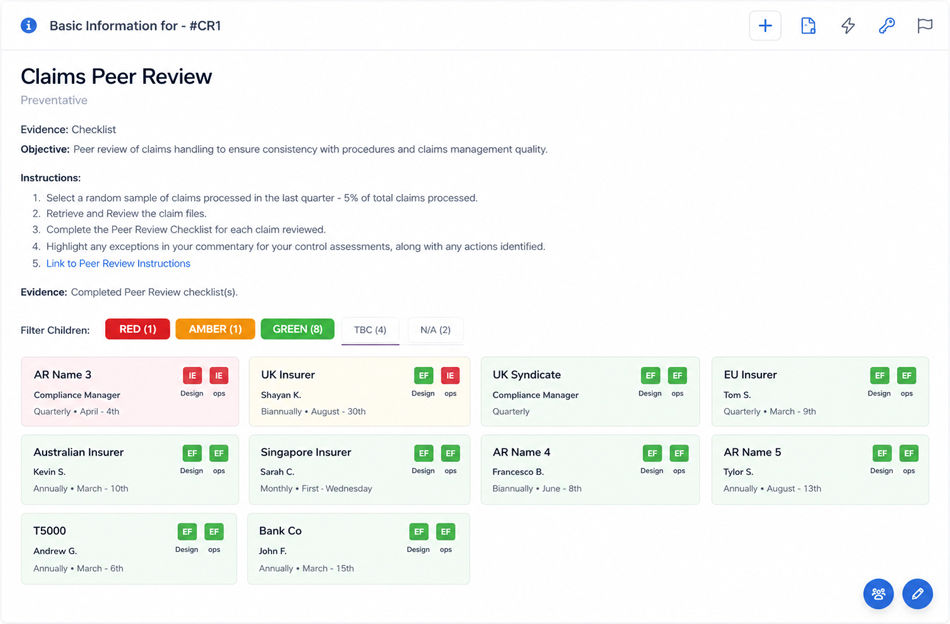This screenshot has width=950, height=624.
Task: Select the N/A (2) filter tab
Action: click(436, 330)
